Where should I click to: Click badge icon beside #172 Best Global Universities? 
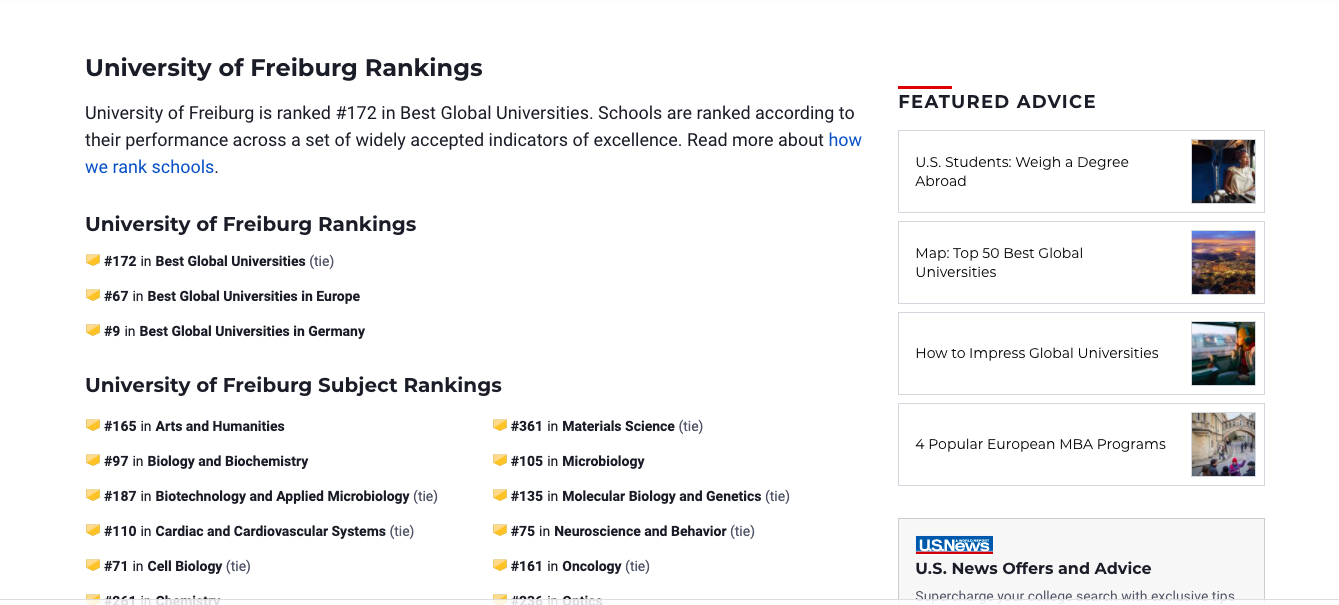click(x=93, y=261)
